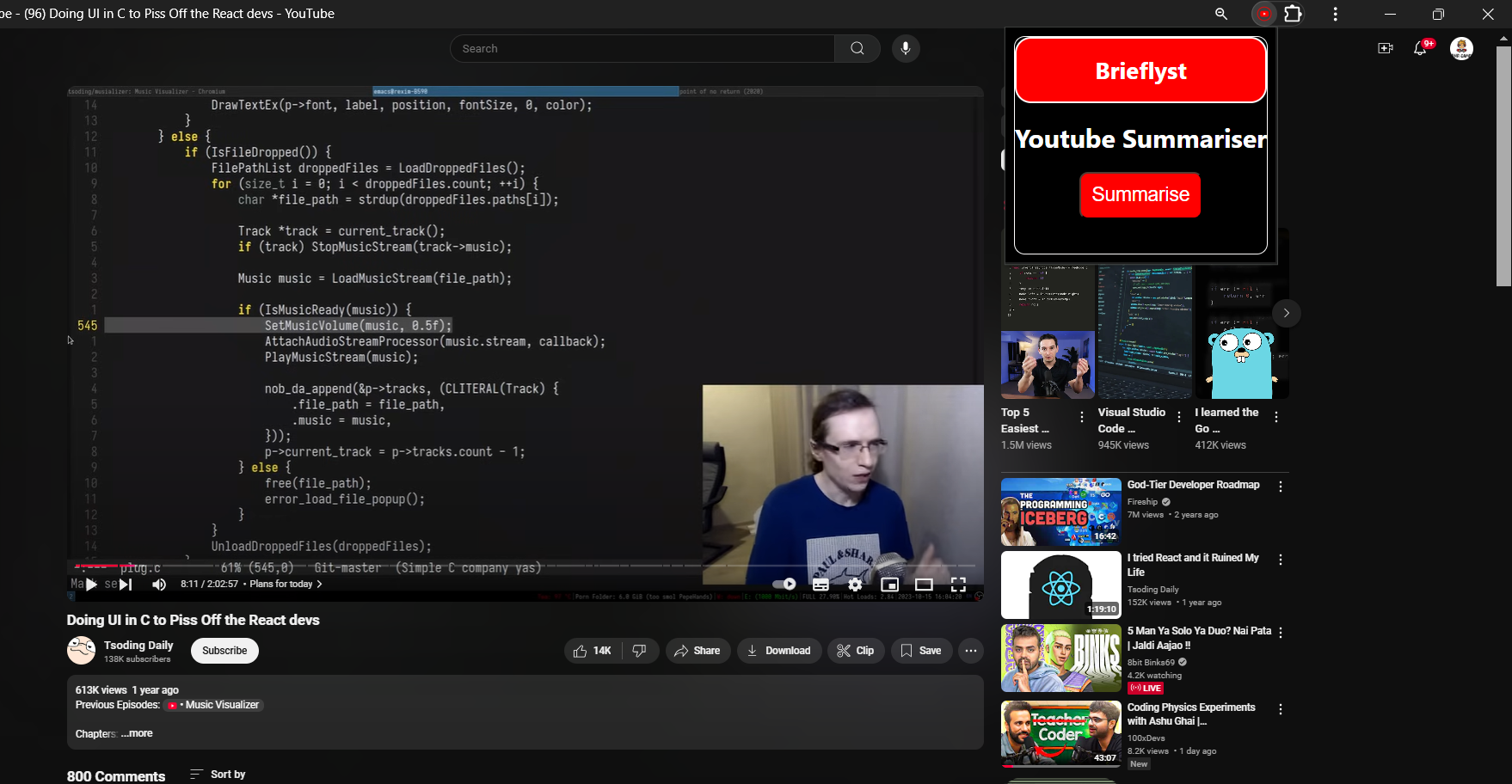Open the 'I learned the Go' short thumbnail
The width and height of the screenshot is (1512, 784).
1241,332
